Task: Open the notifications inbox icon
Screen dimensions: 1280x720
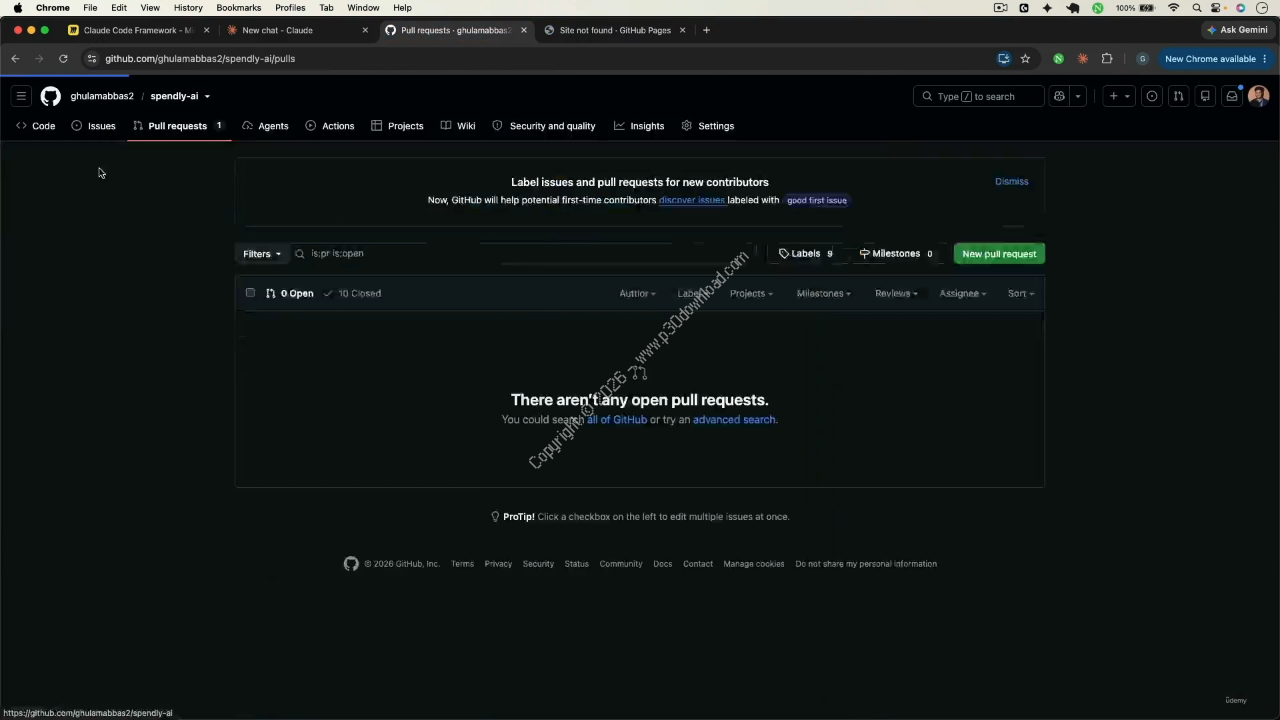Action: click(x=1232, y=96)
